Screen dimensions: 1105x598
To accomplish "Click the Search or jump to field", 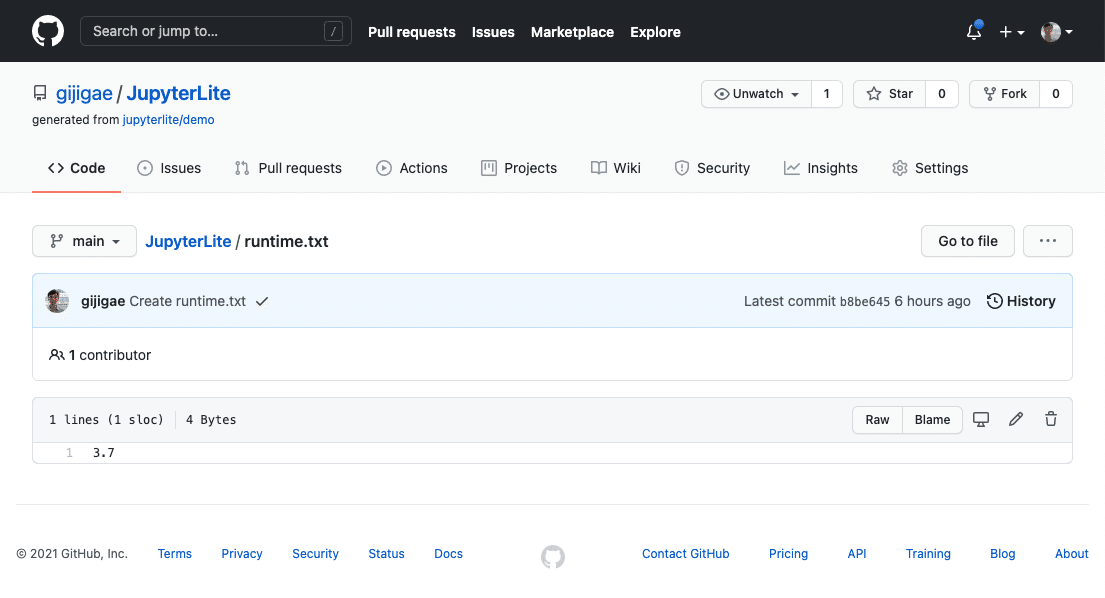I will tap(215, 31).
